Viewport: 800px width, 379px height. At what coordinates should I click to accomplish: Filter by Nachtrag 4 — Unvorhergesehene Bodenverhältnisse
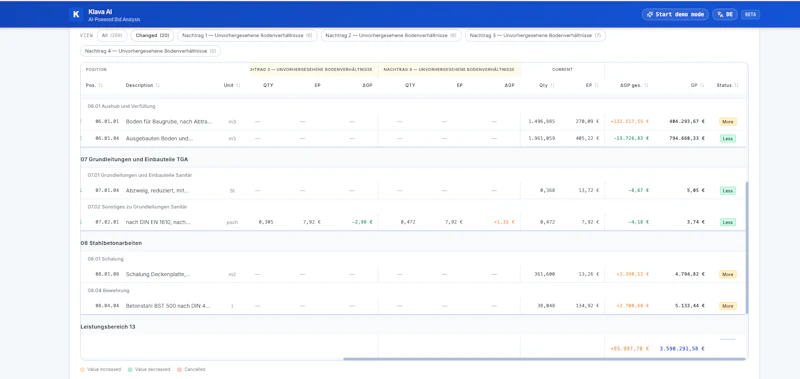pyautogui.click(x=151, y=51)
